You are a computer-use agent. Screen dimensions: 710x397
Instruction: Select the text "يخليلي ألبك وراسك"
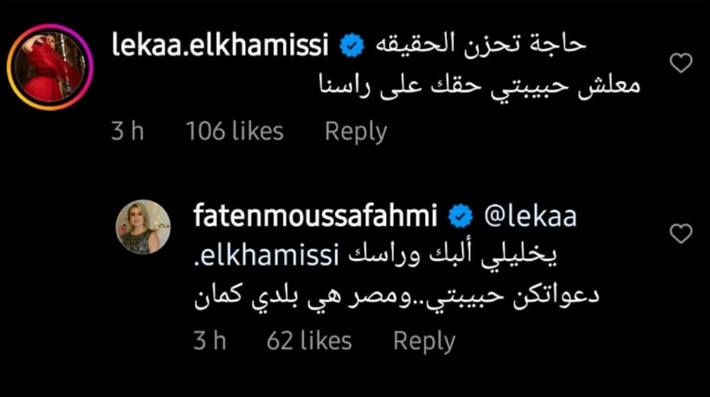452,255
